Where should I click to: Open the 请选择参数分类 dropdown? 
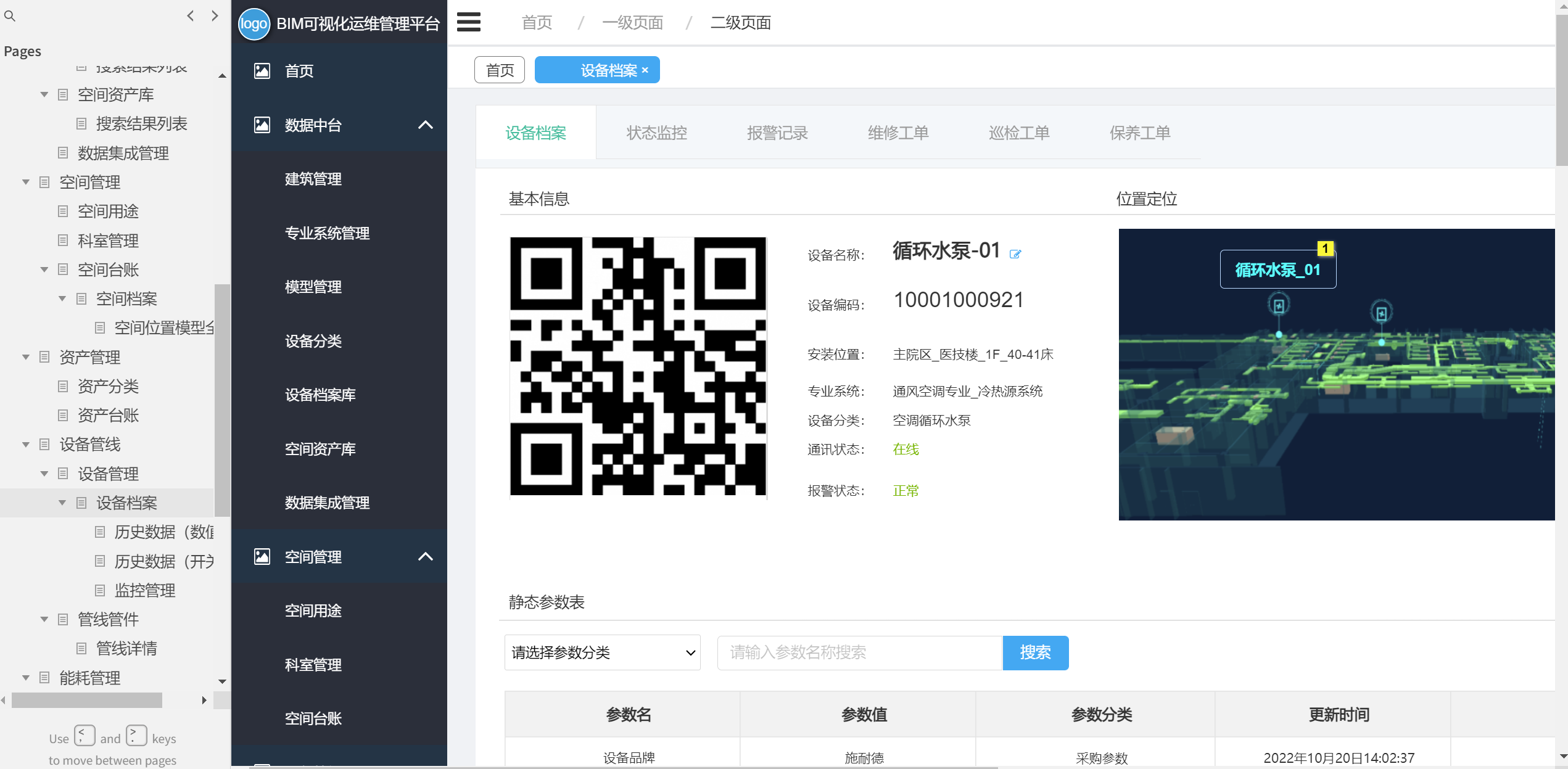click(x=603, y=652)
